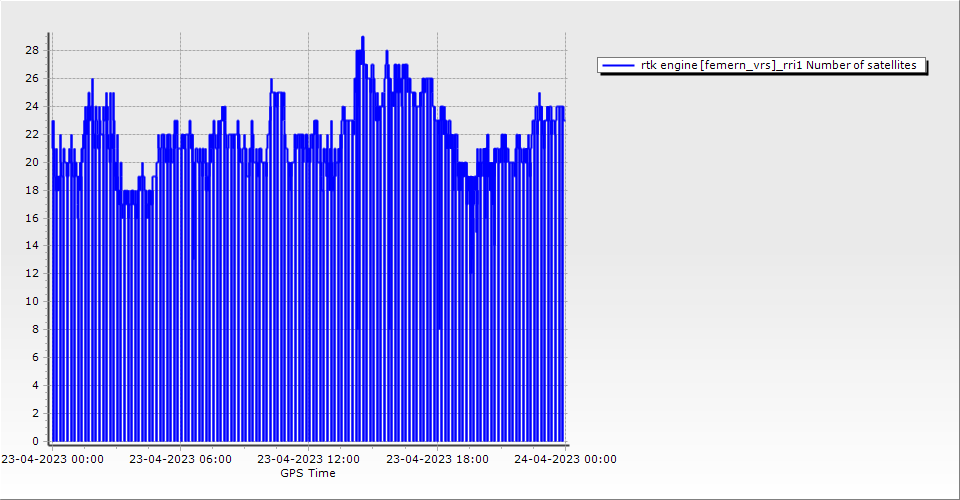Click the 'GPS Time' x-axis title
Screen dimensions: 960x500
click(308, 473)
